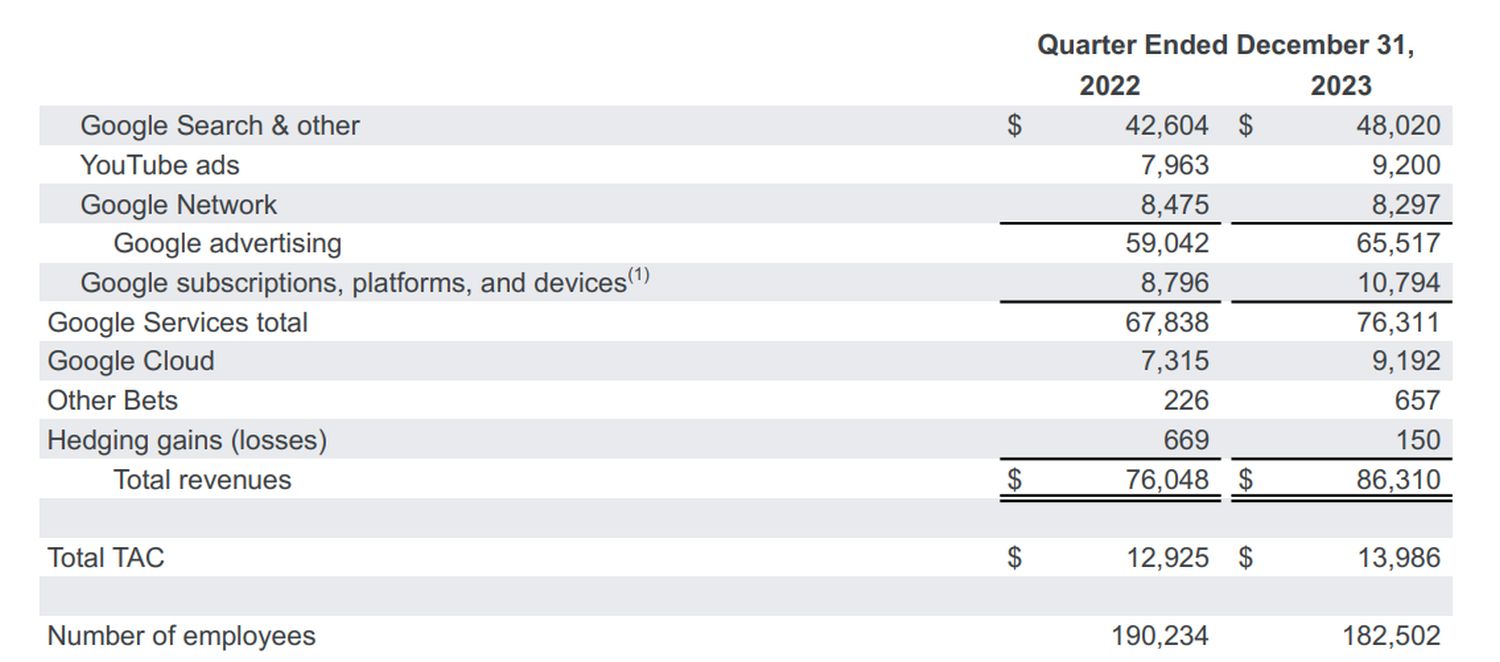Viewport: 1500px width, 662px height.
Task: Click the "Number of employees" label
Action: pyautogui.click(x=181, y=636)
